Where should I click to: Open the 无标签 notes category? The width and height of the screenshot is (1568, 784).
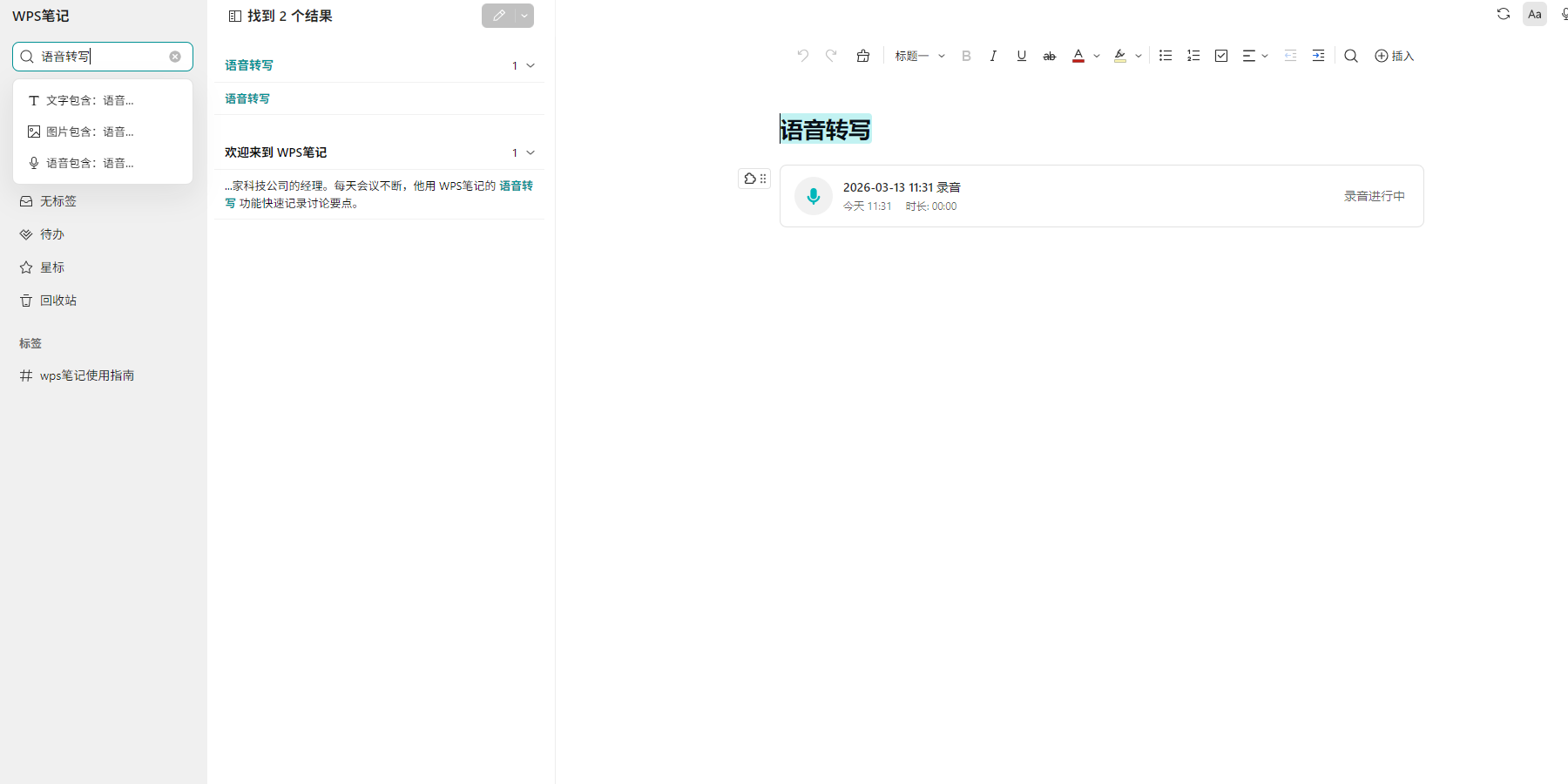(103, 201)
